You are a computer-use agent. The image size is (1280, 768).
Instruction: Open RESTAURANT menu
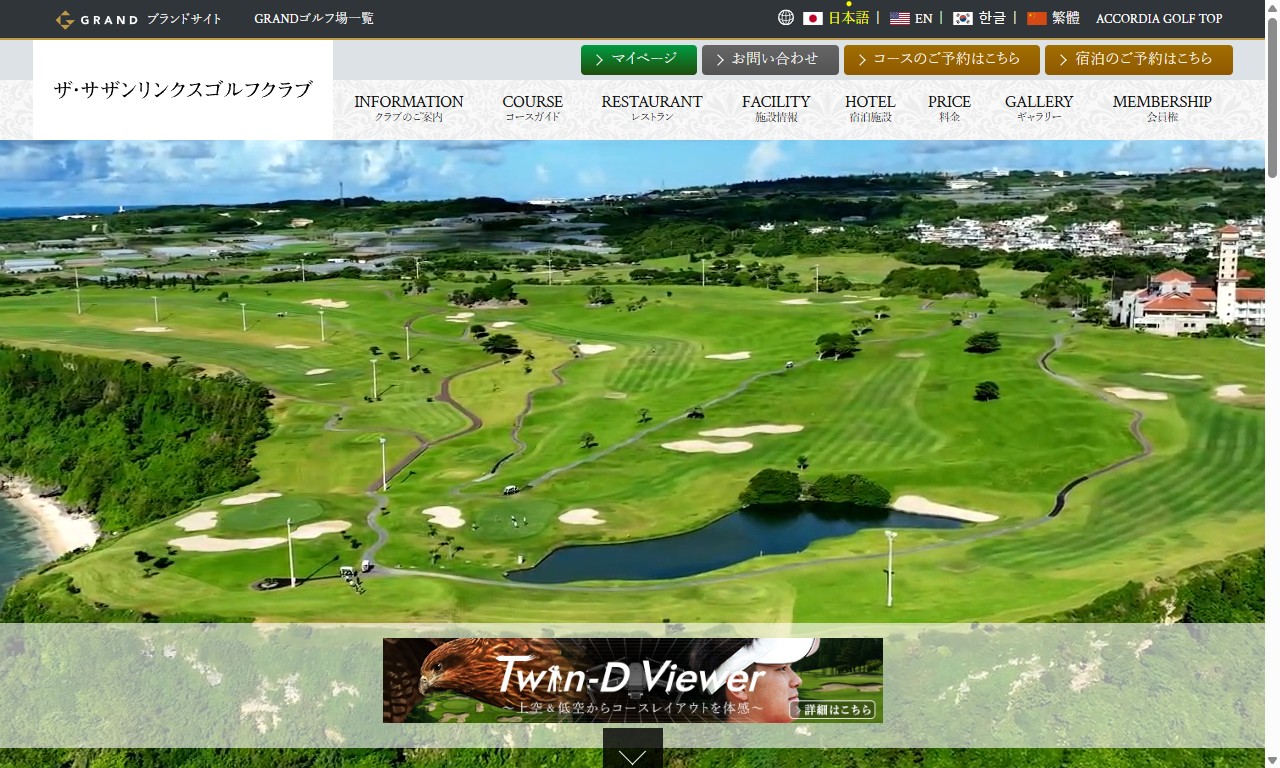click(x=652, y=108)
